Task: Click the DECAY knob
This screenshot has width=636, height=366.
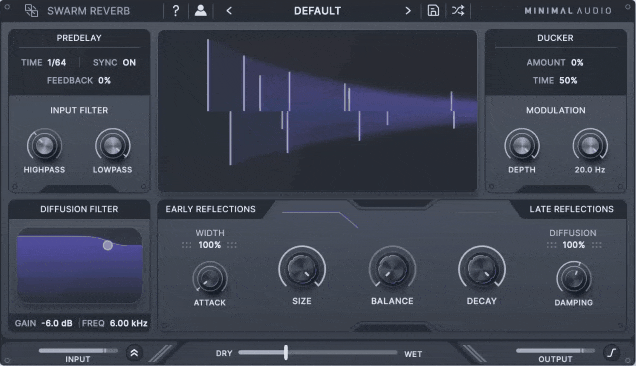Action: click(482, 269)
